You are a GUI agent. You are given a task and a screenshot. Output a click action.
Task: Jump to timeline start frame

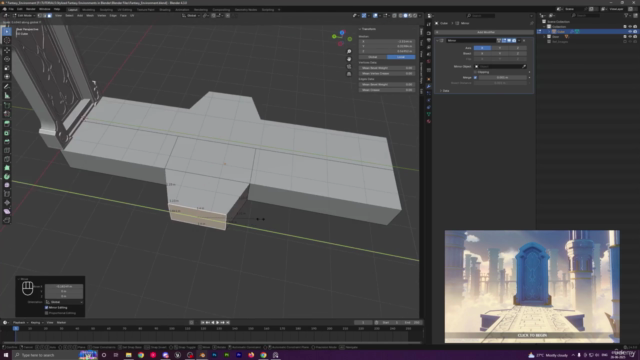[203, 322]
